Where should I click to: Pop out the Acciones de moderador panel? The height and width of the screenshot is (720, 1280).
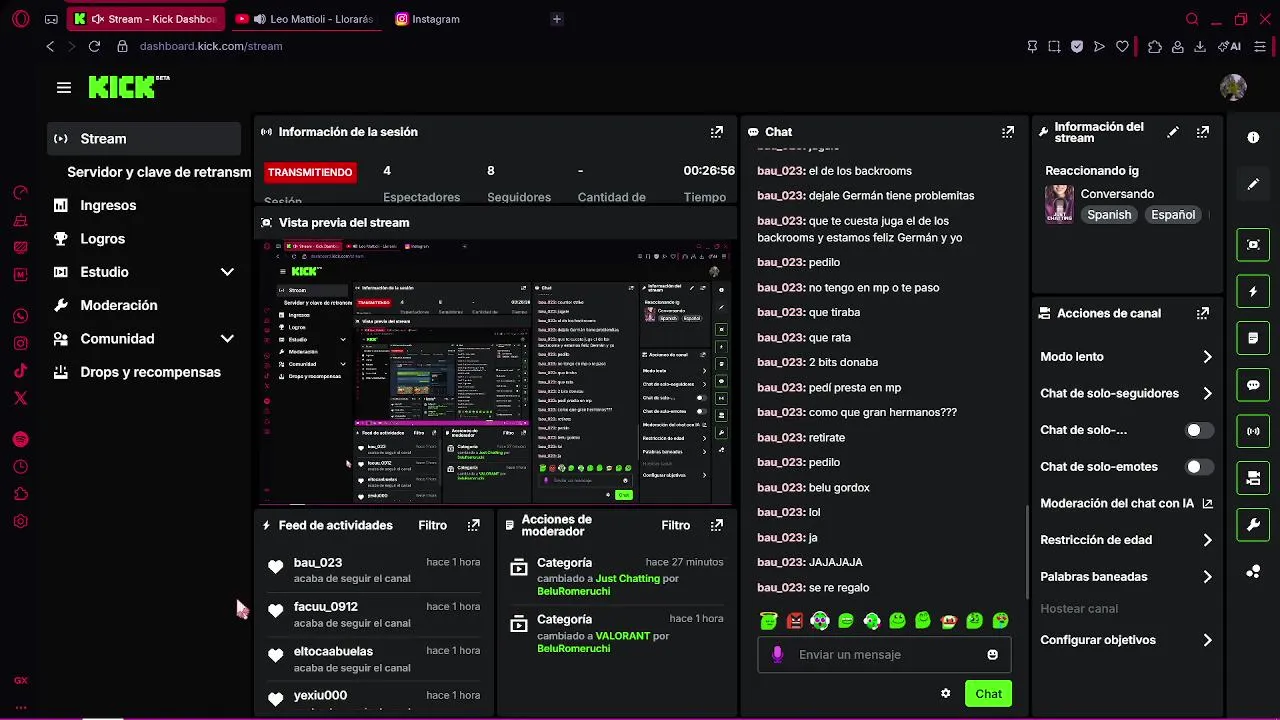[716, 525]
